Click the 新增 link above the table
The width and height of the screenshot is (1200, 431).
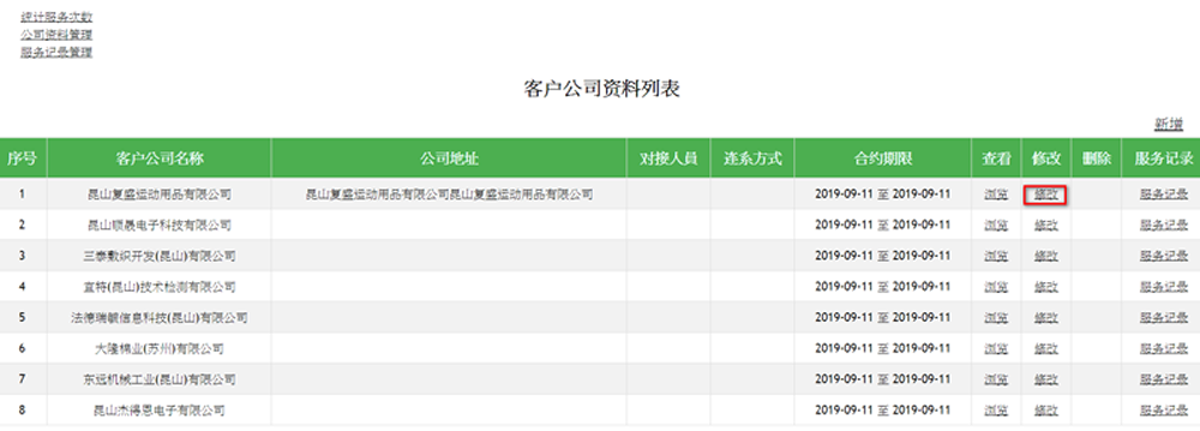(1168, 124)
